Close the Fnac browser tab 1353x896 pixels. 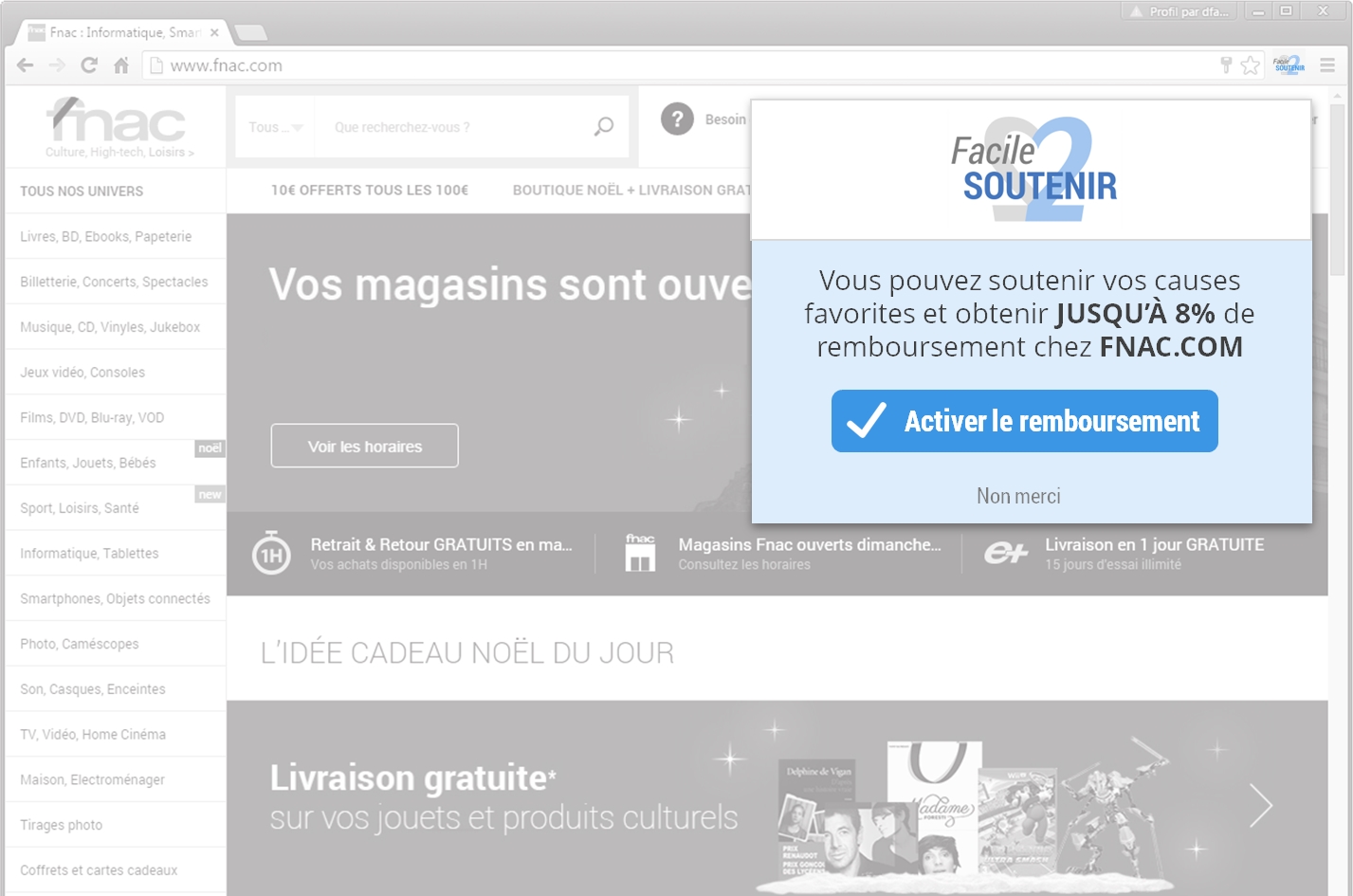tap(214, 32)
